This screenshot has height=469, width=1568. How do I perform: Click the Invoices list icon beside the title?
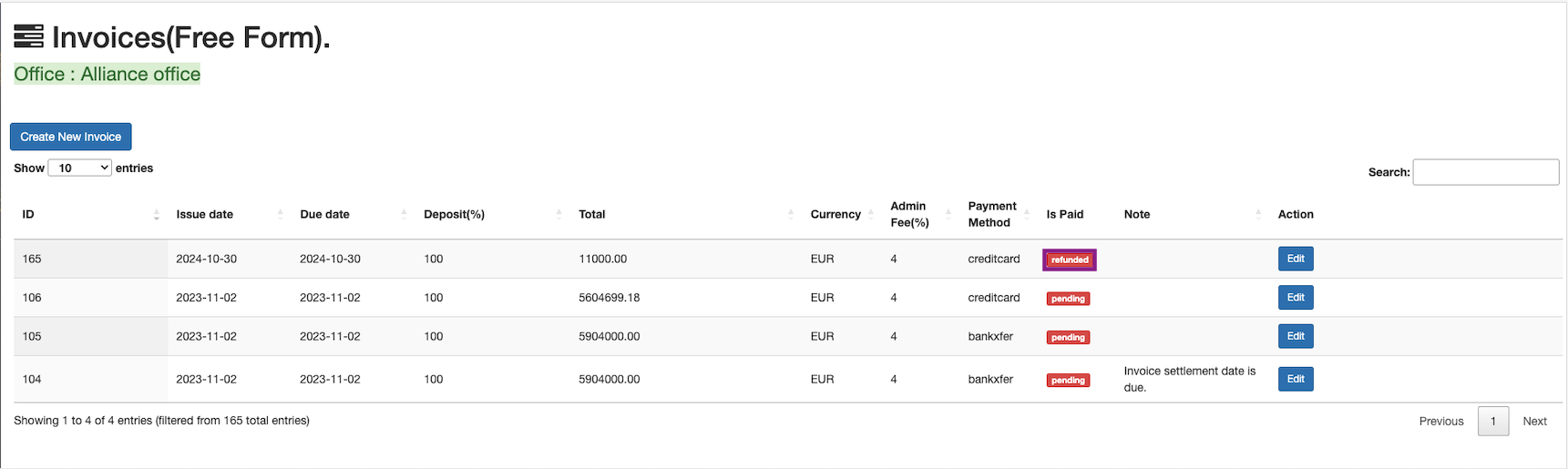28,36
